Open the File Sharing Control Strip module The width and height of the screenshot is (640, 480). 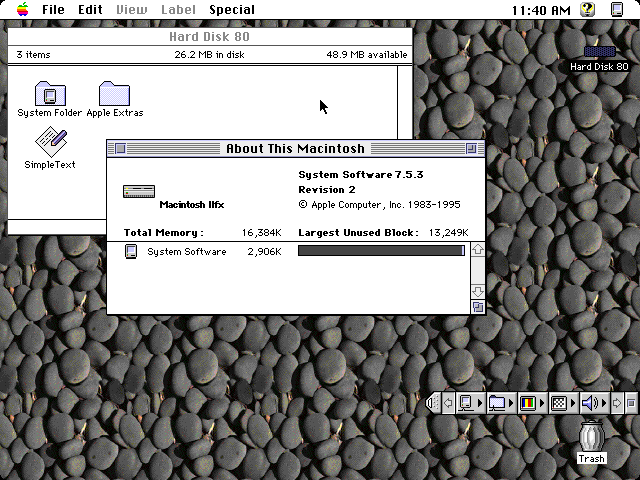click(501, 403)
